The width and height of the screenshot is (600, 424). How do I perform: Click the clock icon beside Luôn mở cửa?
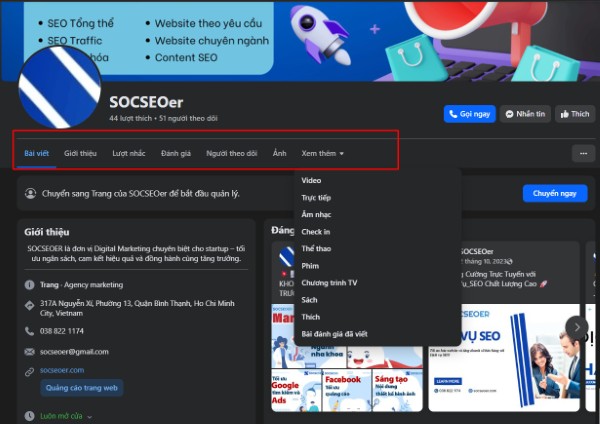pyautogui.click(x=29, y=416)
